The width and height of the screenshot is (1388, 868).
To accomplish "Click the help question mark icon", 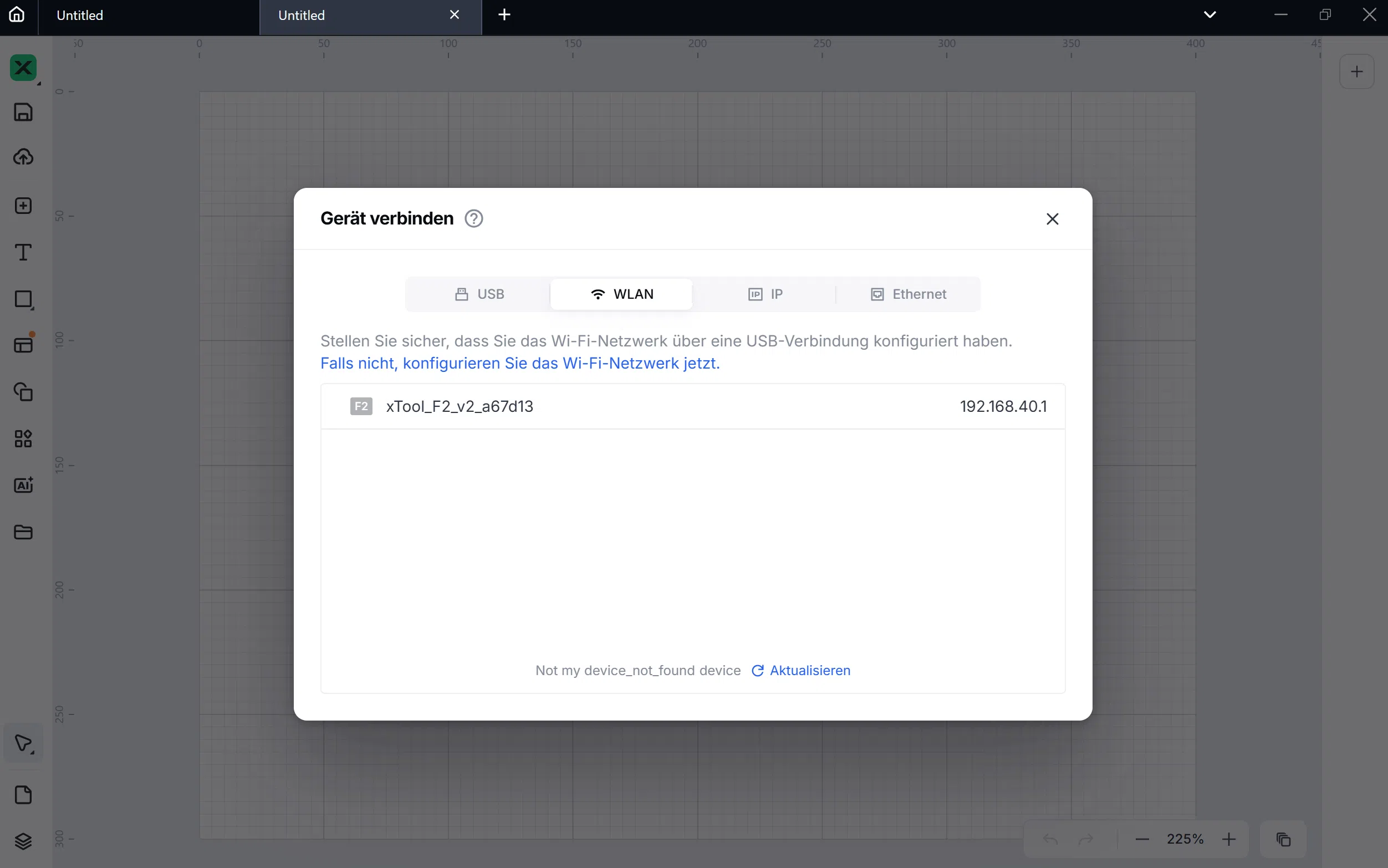I will [473, 219].
